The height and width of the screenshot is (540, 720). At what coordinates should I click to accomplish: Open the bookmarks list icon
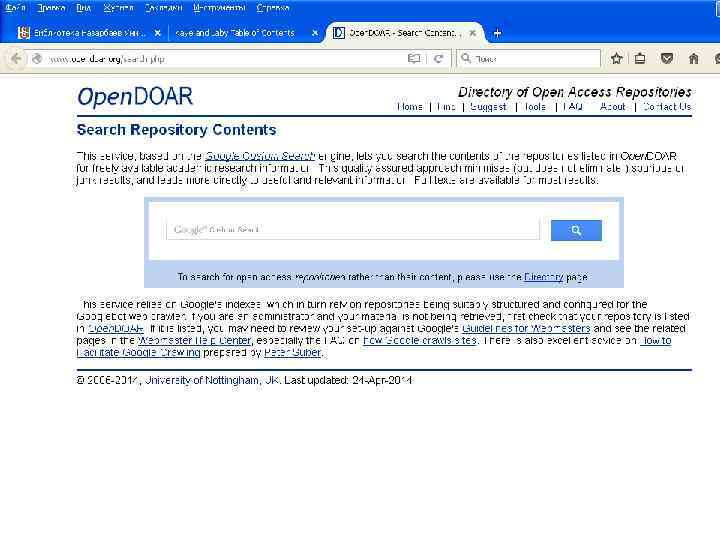point(640,58)
